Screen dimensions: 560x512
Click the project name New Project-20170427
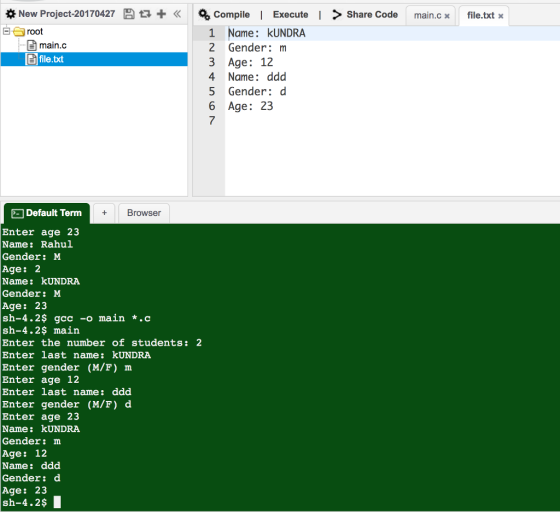point(67,14)
